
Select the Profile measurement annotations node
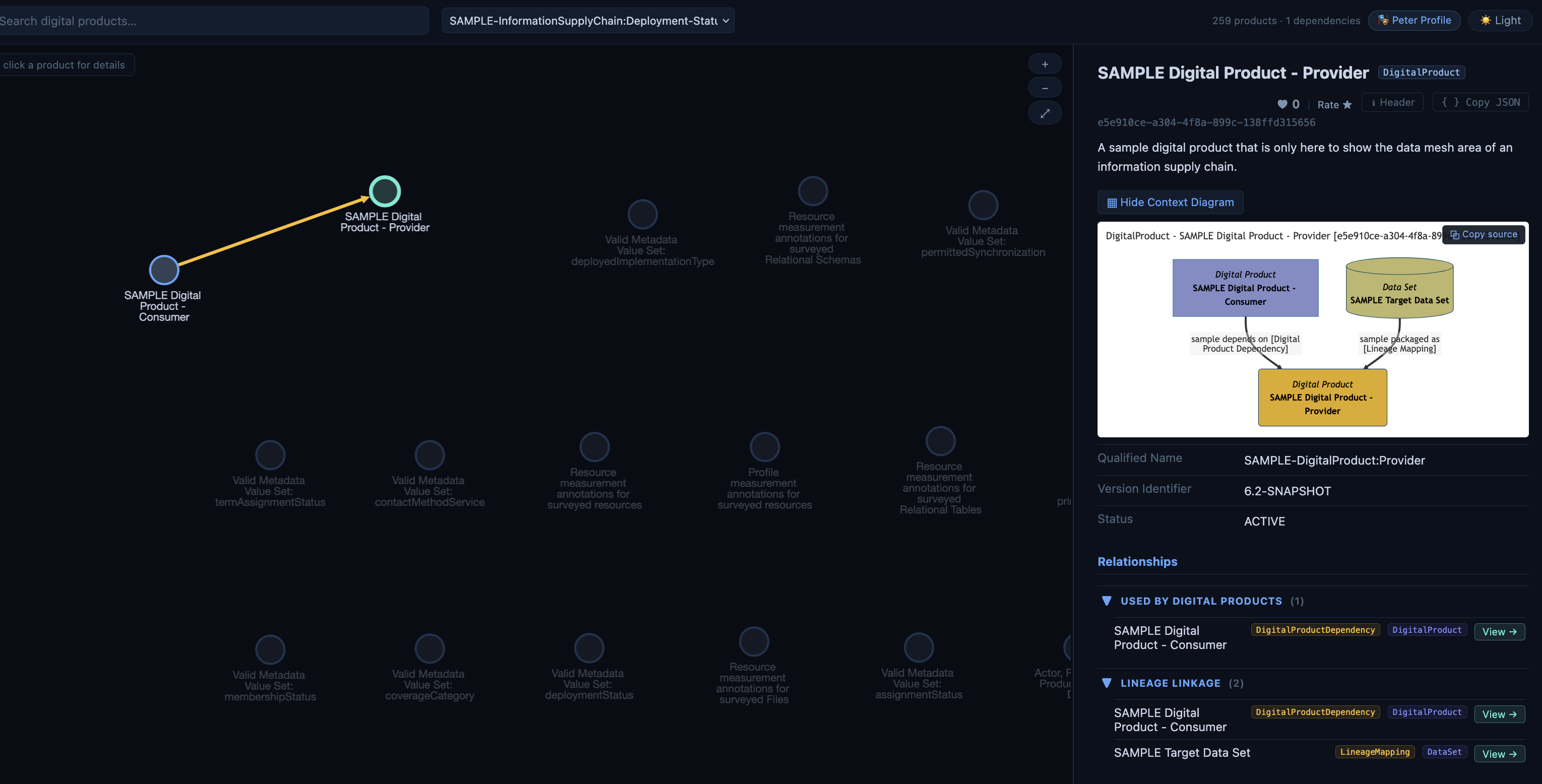pos(764,447)
